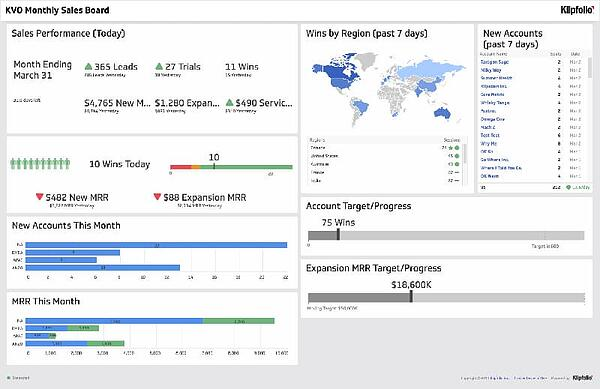This screenshot has width=600, height=389.
Task: Click the 75 Wins marker on the progress bar
Action: click(x=338, y=234)
